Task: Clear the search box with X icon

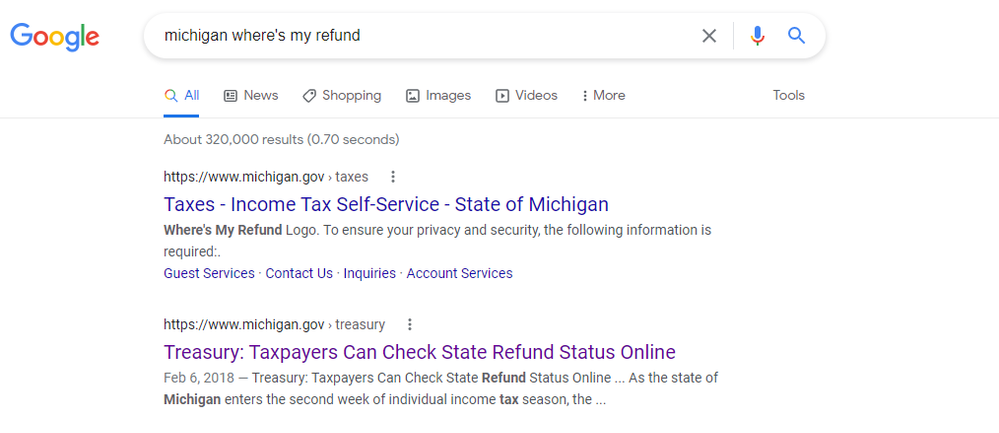Action: pyautogui.click(x=709, y=36)
